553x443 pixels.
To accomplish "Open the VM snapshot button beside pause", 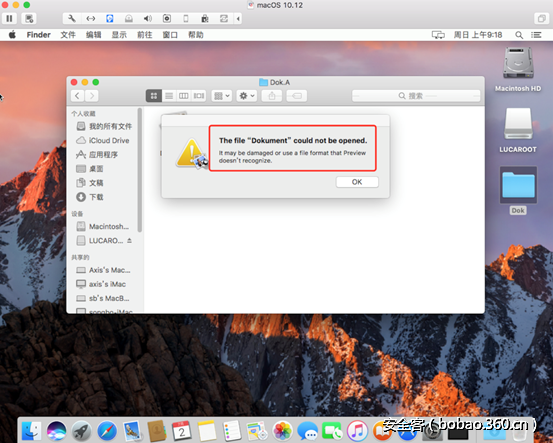I will [29, 18].
